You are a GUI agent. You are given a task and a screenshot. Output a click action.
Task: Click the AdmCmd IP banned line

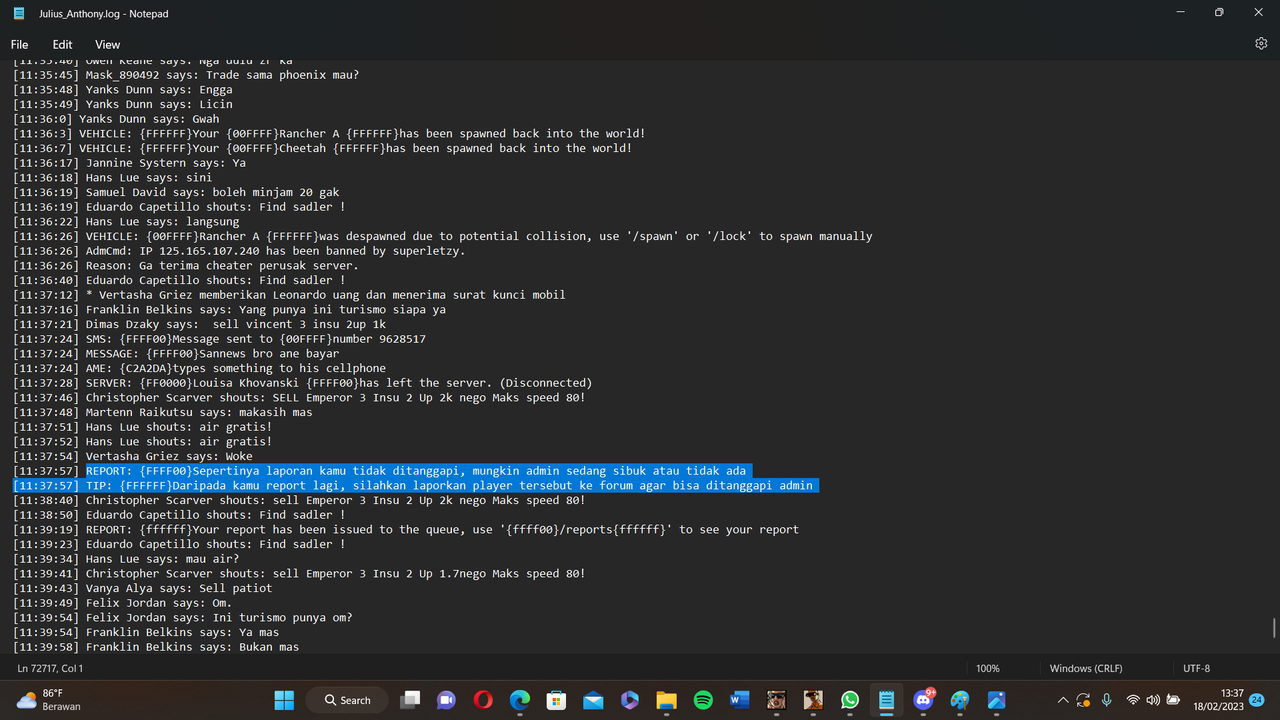coord(239,251)
